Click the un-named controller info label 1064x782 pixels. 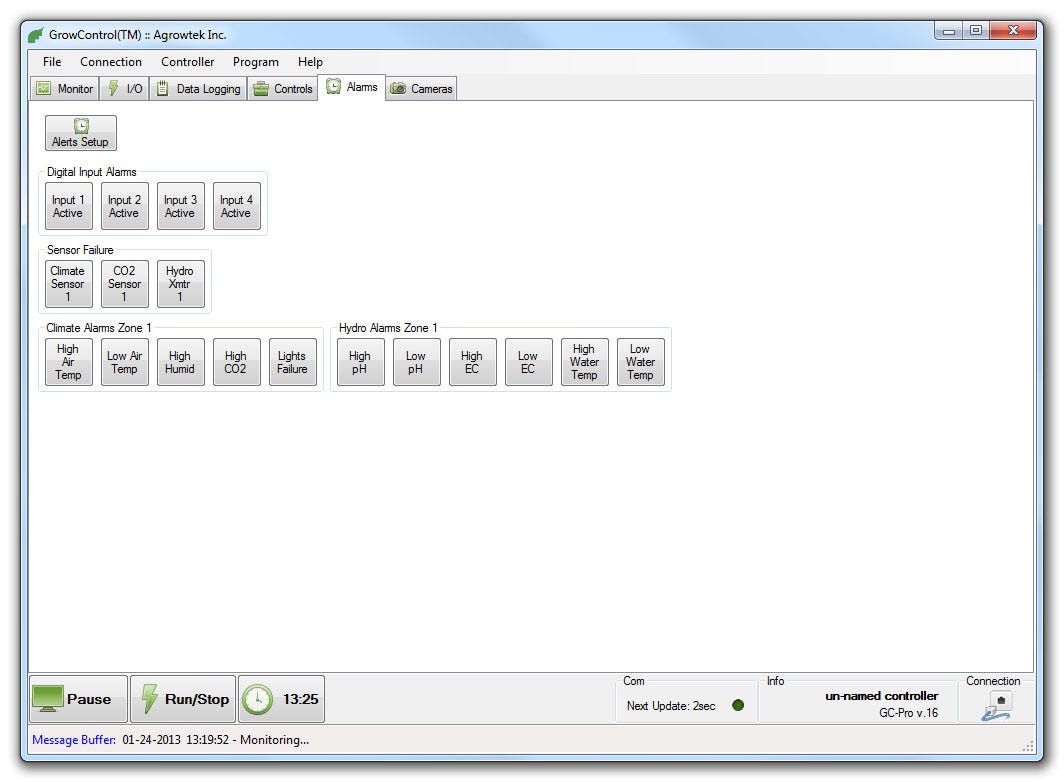coord(881,696)
